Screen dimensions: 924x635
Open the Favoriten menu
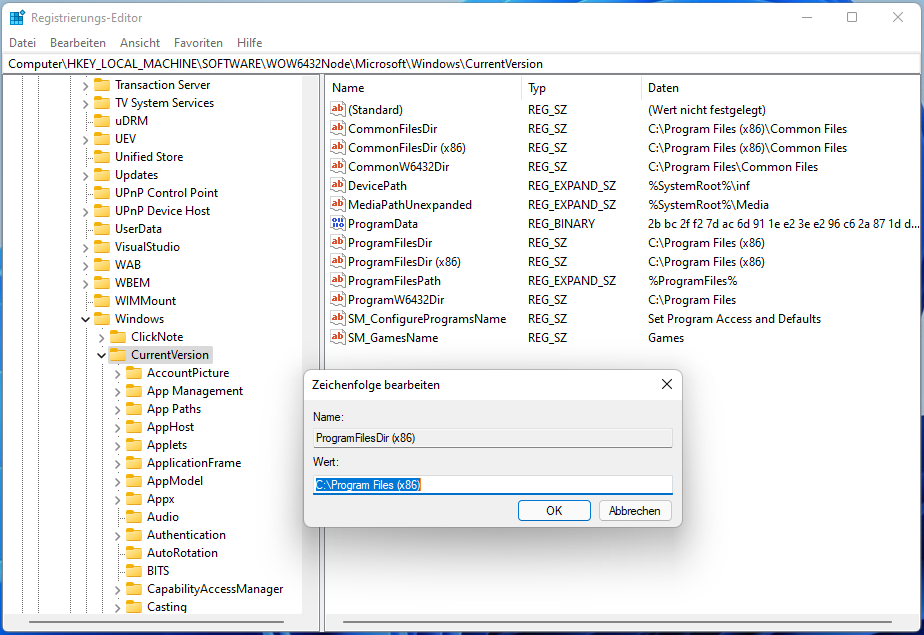pyautogui.click(x=198, y=42)
